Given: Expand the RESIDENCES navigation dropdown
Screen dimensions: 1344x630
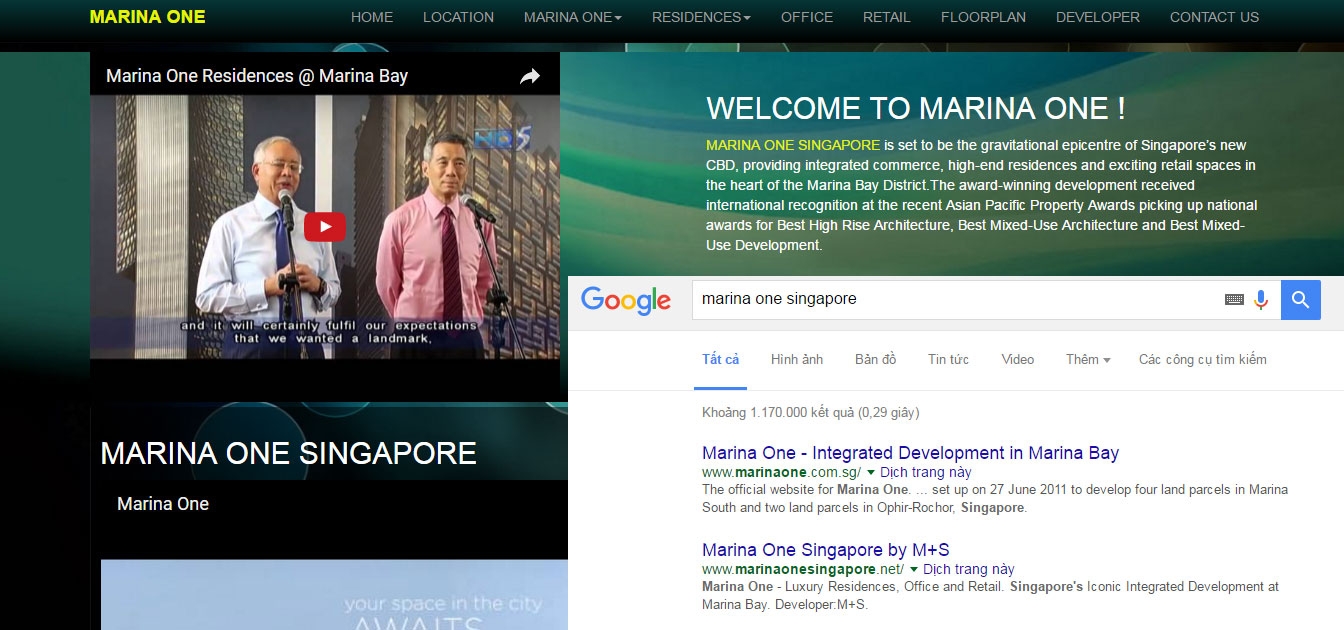Looking at the screenshot, I should point(701,17).
